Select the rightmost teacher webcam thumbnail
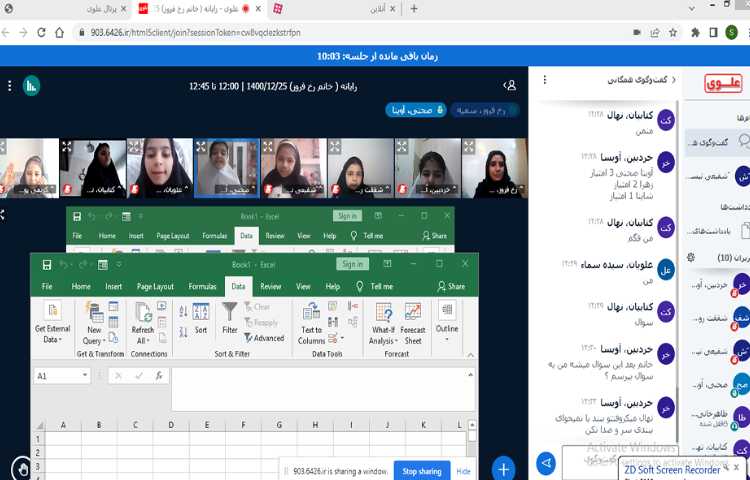This screenshot has height=480, width=750. [x=494, y=168]
